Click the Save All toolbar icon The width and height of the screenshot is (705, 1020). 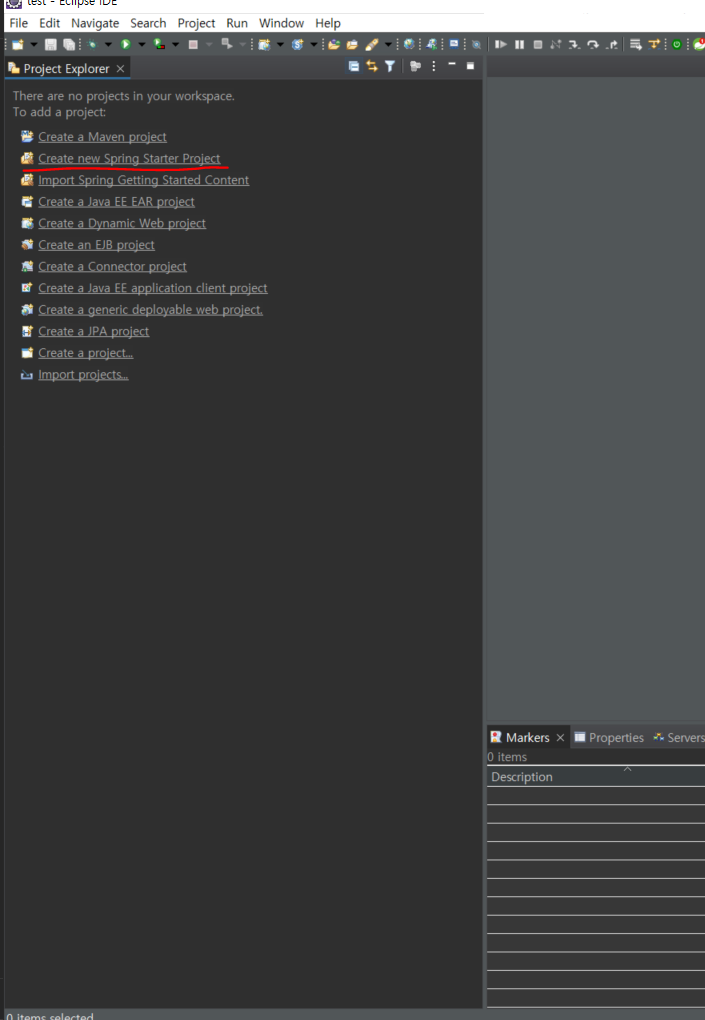[69, 44]
